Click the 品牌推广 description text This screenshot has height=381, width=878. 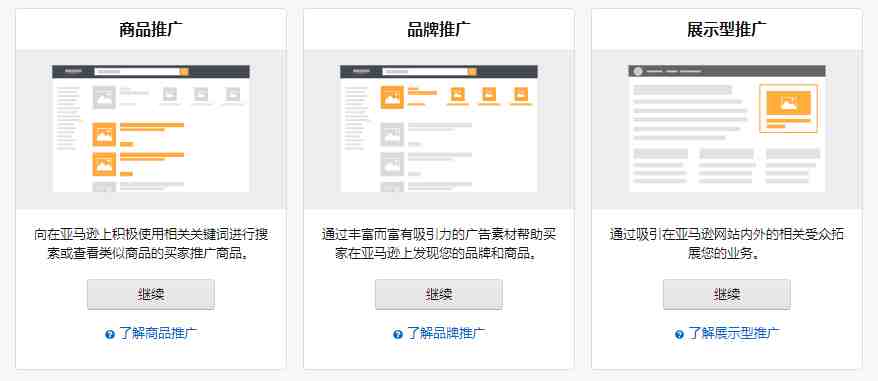438,244
